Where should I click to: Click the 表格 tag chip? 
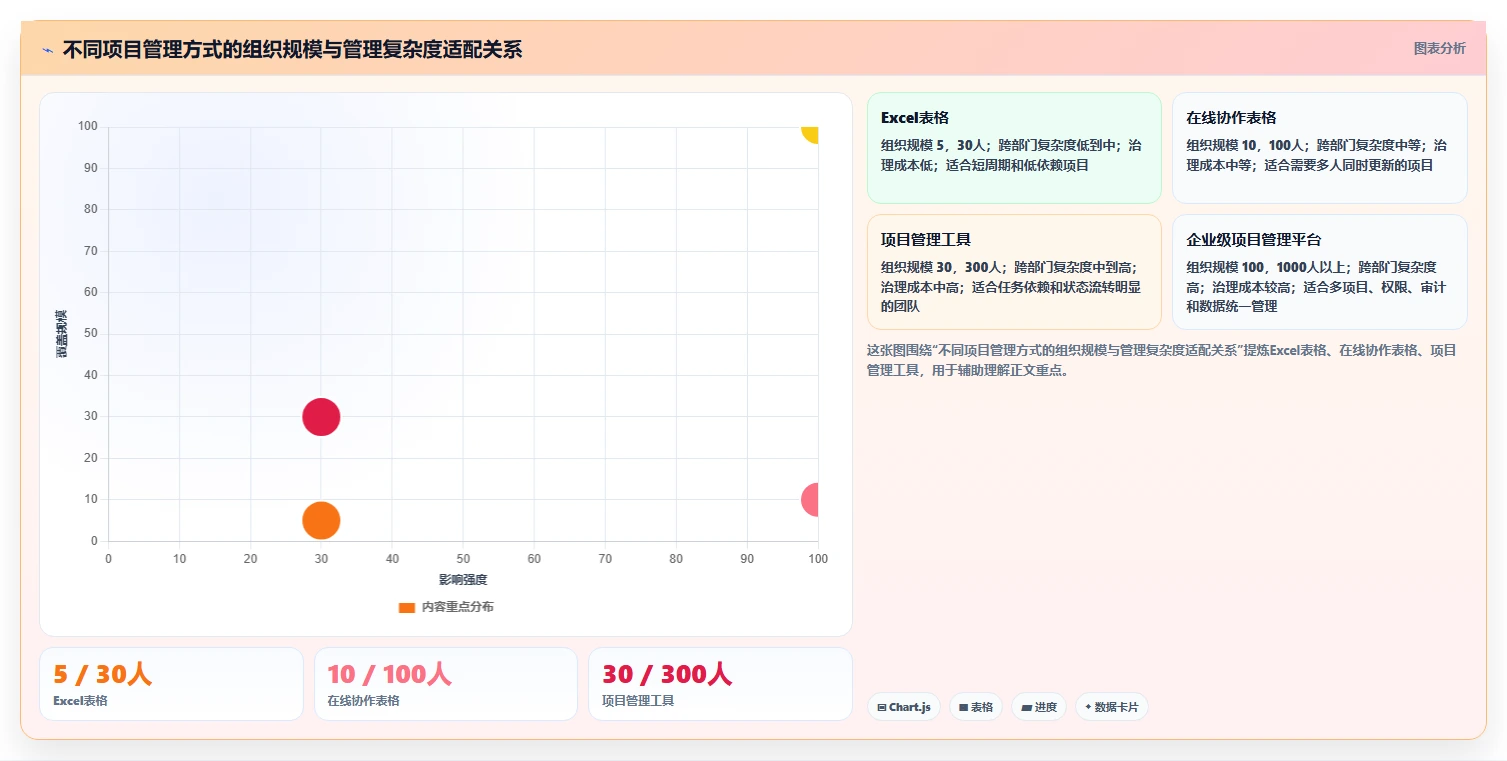point(975,707)
